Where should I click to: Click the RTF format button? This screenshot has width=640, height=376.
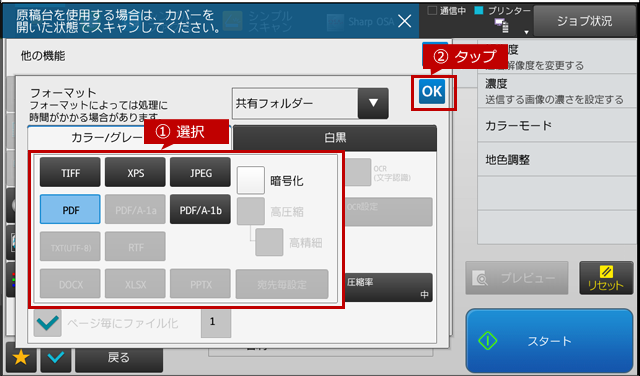(x=135, y=247)
